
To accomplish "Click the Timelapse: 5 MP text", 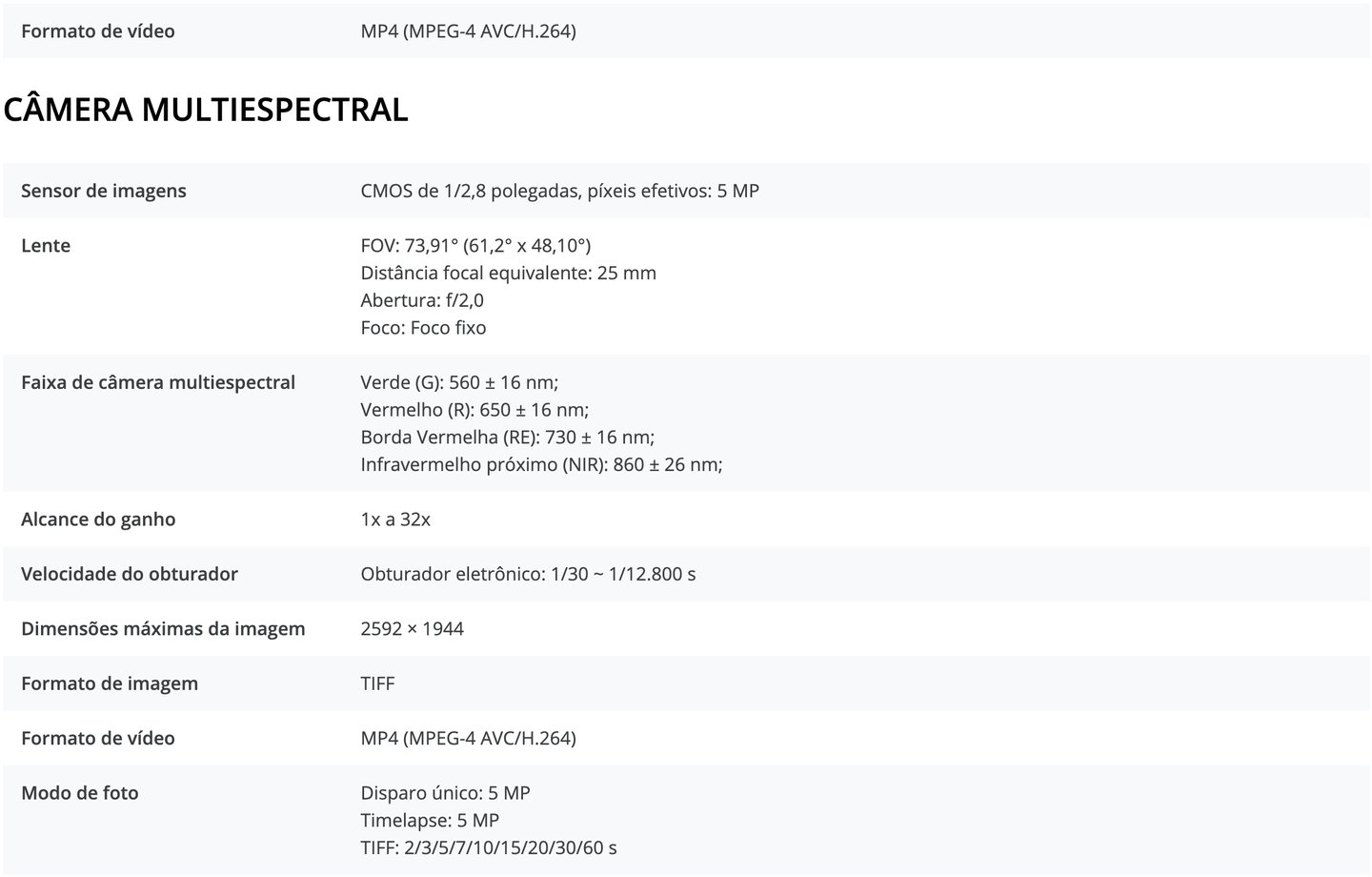I will pyautogui.click(x=430, y=821).
